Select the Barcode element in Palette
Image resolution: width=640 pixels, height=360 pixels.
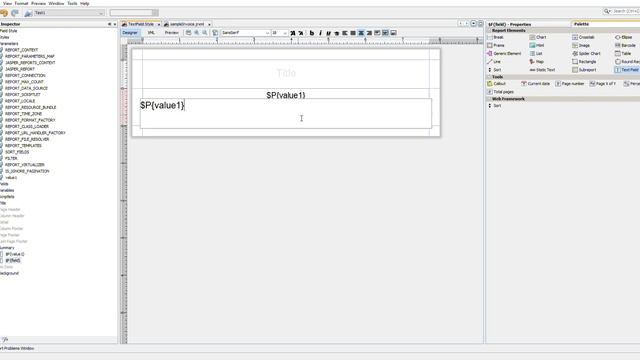[625, 45]
